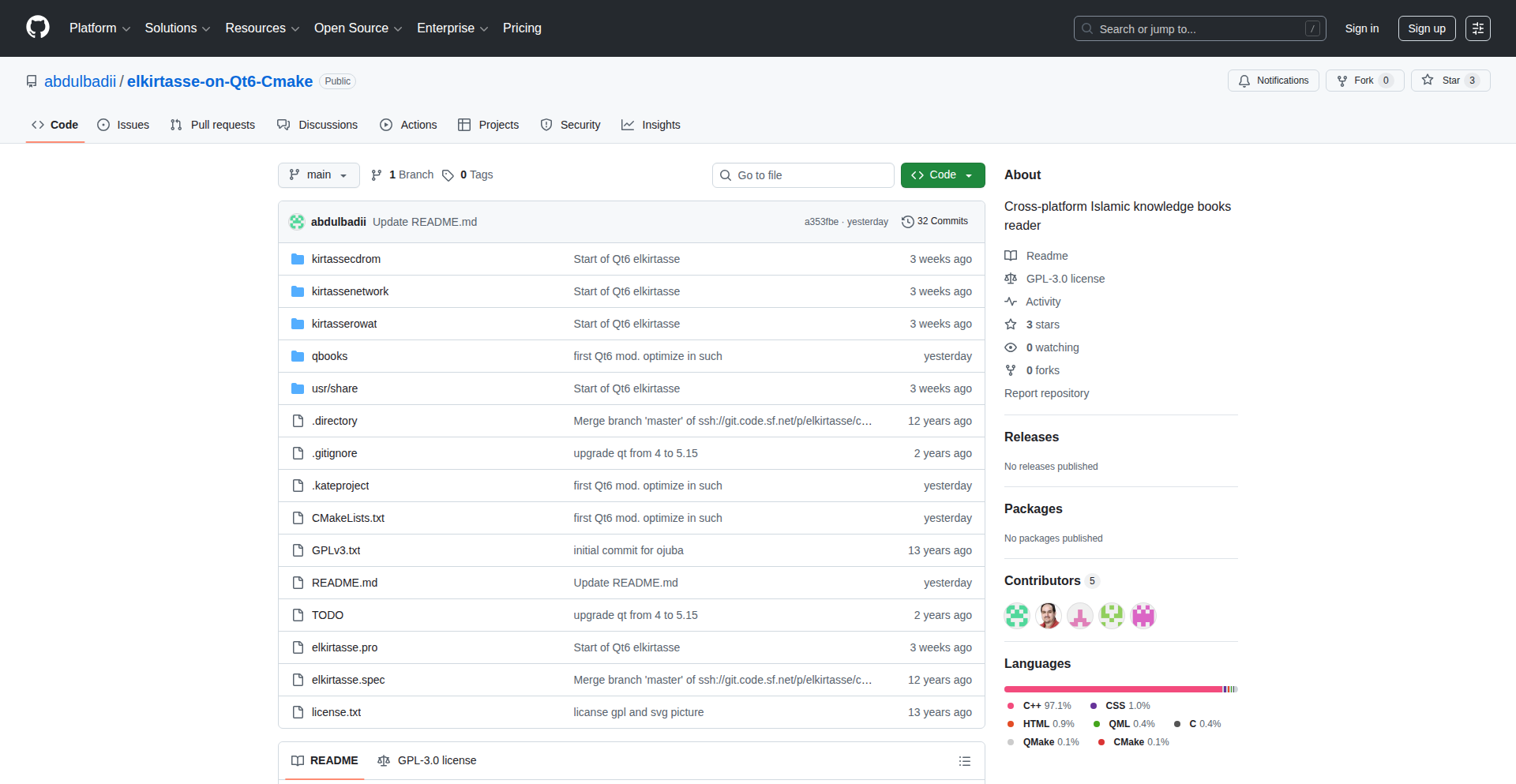The image size is (1516, 784).
Task: Focus the Go to file search field
Action: coord(803,175)
